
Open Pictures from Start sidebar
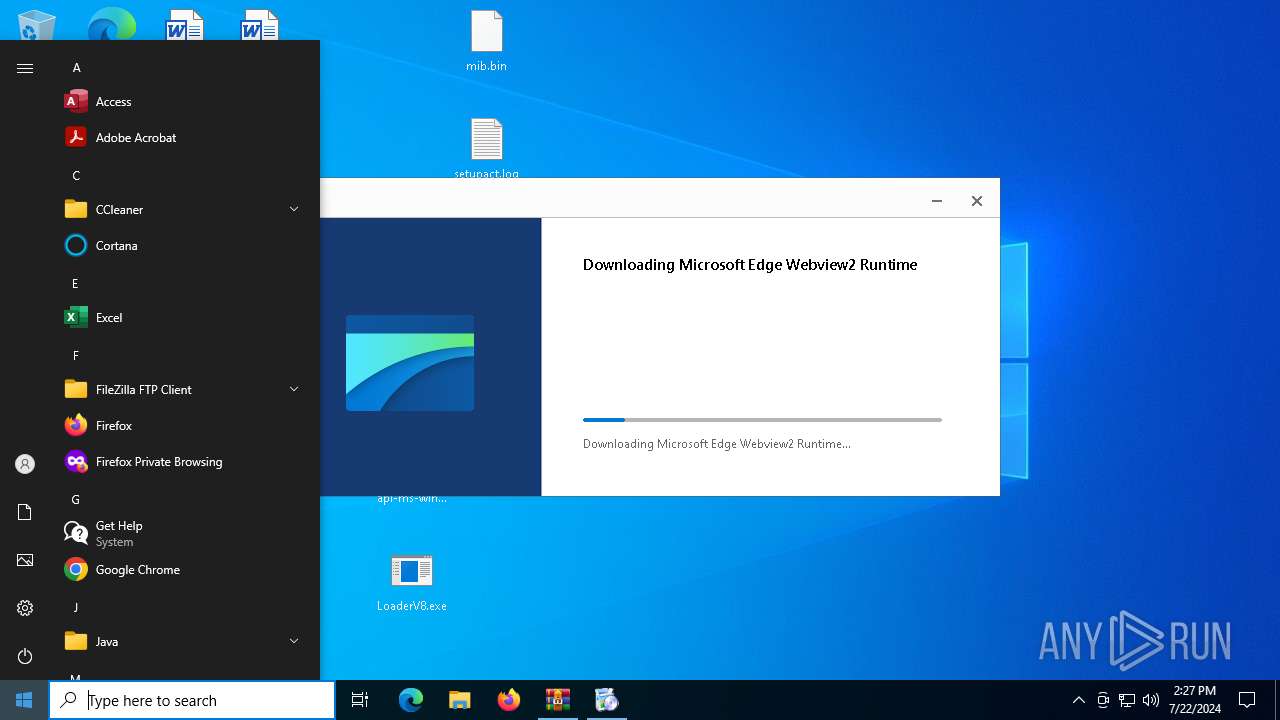point(25,560)
